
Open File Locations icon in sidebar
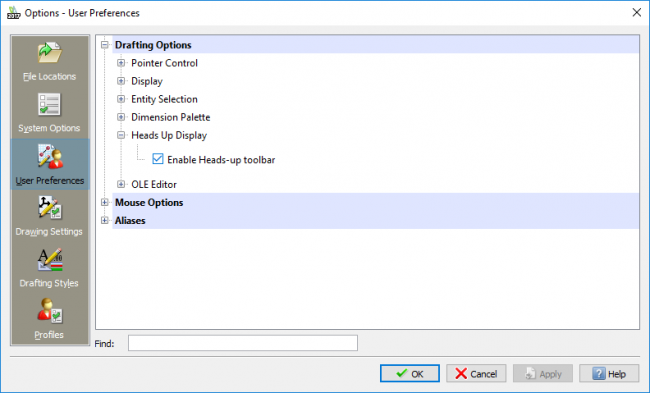point(50,53)
